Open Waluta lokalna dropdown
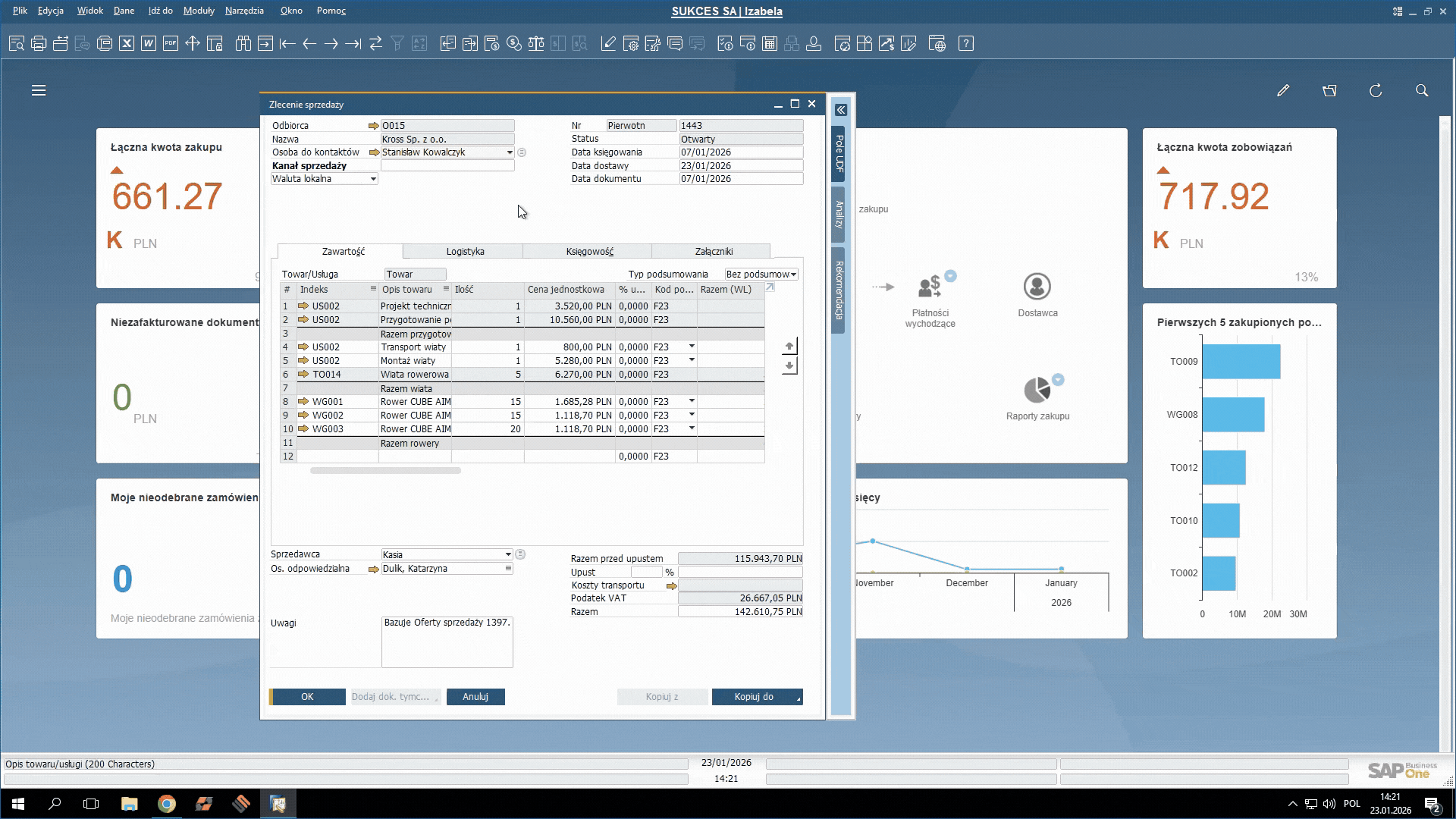1456x819 pixels. click(373, 179)
